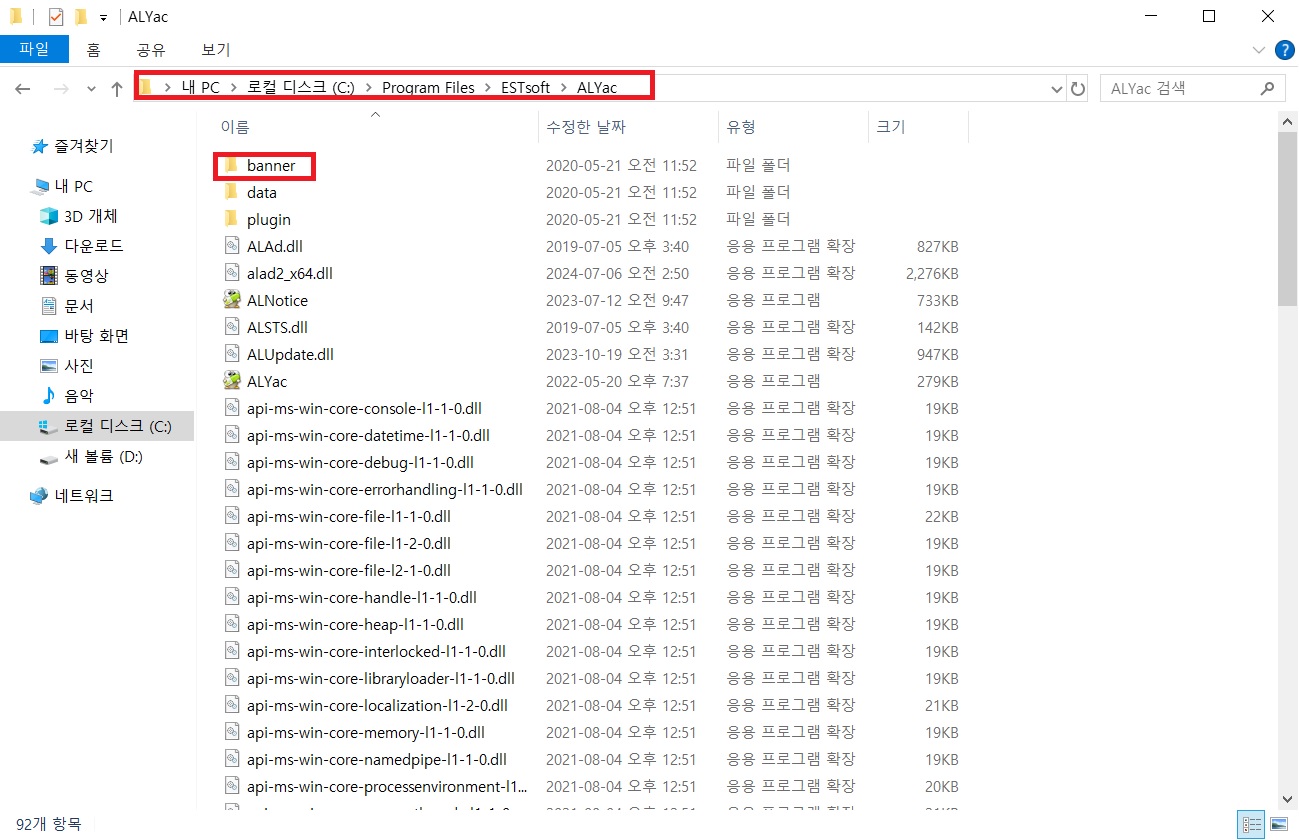Select api-ms-win-core-errorhandling-l1-1-0.dll
Screen dimensions: 1299x840
click(x=384, y=489)
